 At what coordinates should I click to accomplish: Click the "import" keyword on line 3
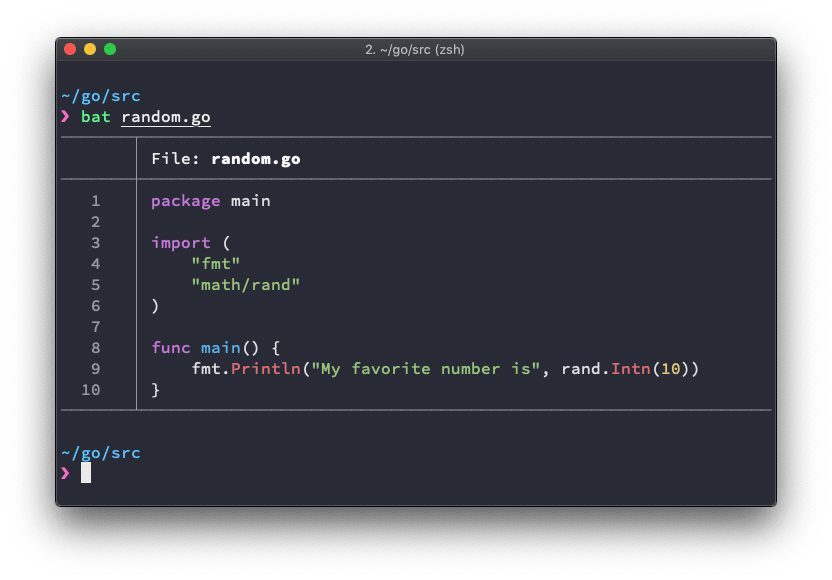pyautogui.click(x=181, y=243)
